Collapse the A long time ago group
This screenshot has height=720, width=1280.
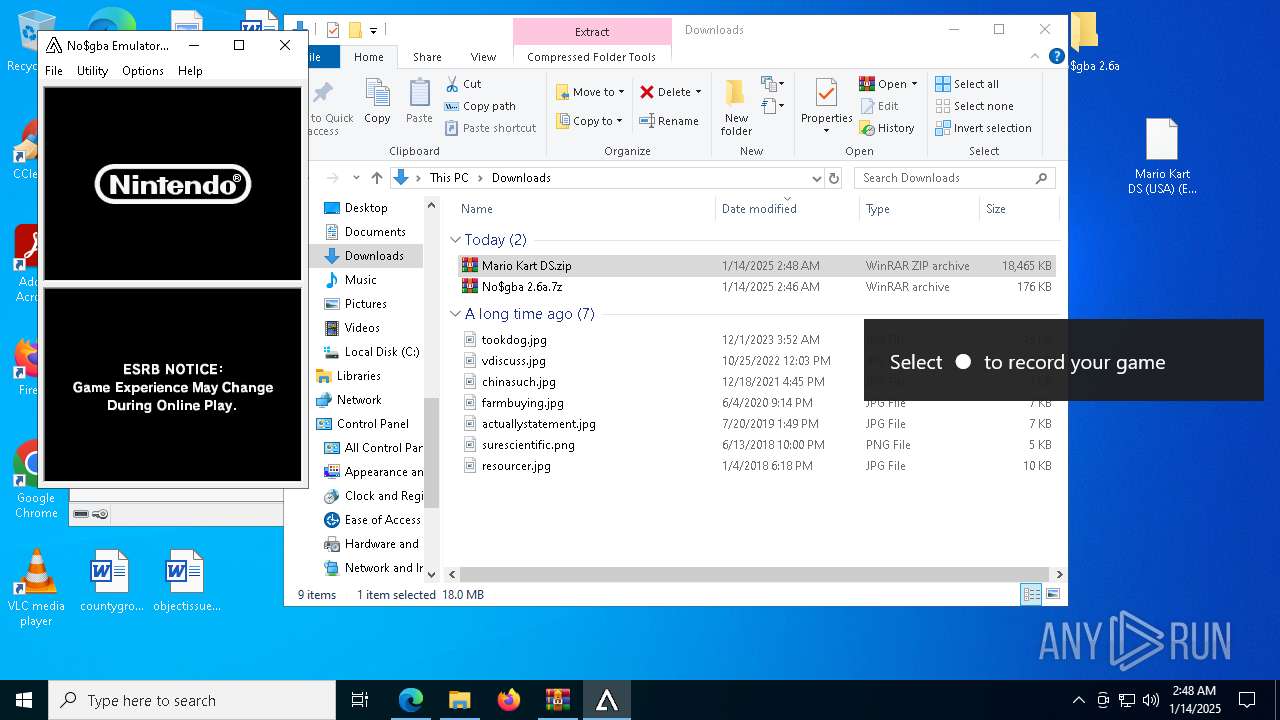455,314
